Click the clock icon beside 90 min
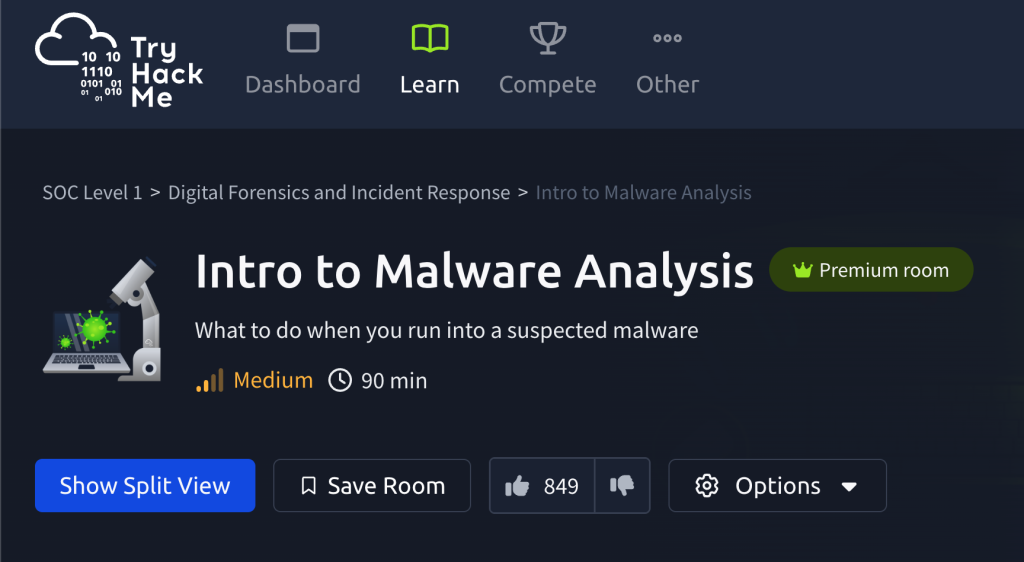This screenshot has width=1024, height=562. pyautogui.click(x=340, y=380)
